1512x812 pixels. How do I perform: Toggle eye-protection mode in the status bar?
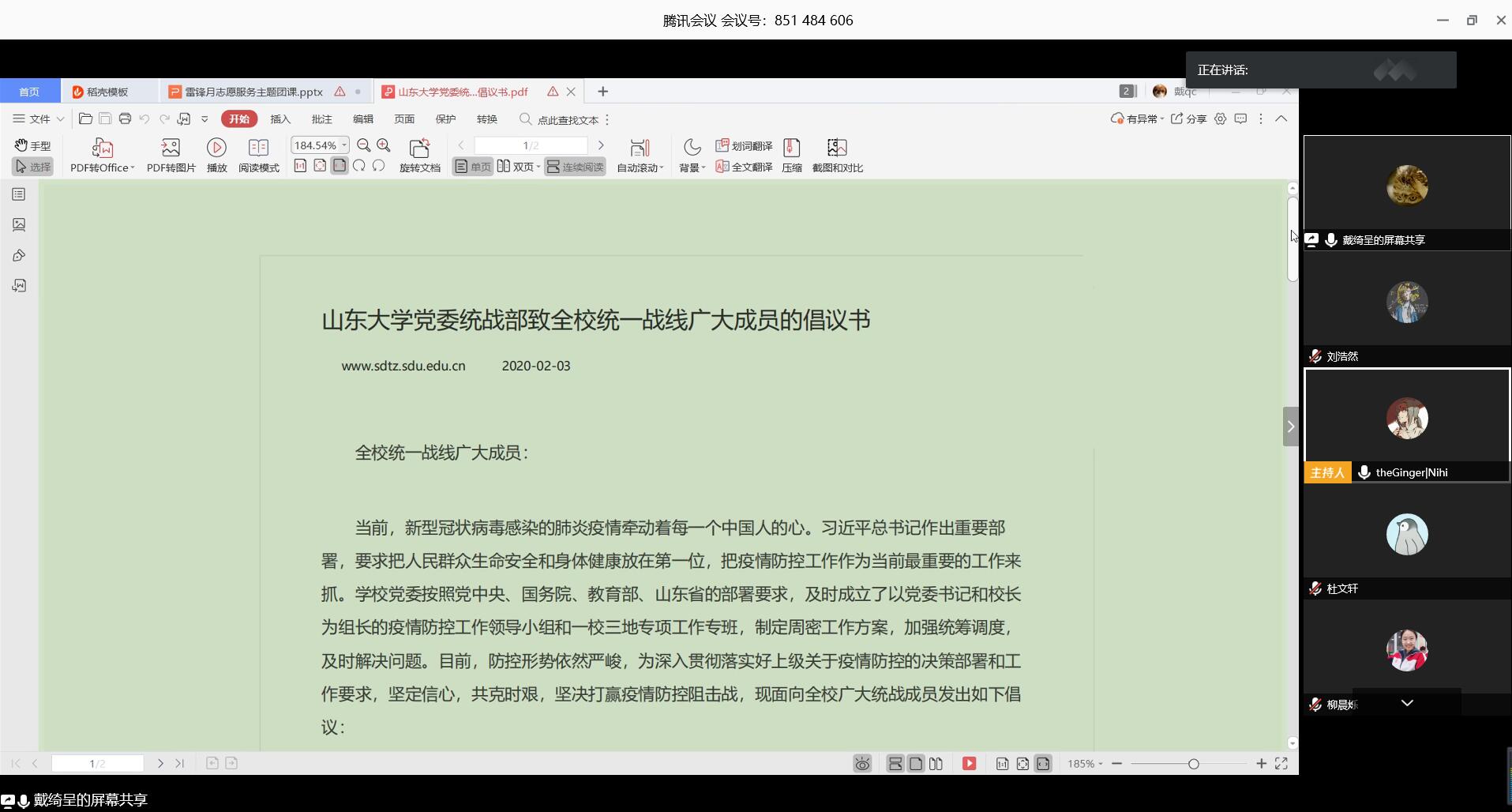862,764
